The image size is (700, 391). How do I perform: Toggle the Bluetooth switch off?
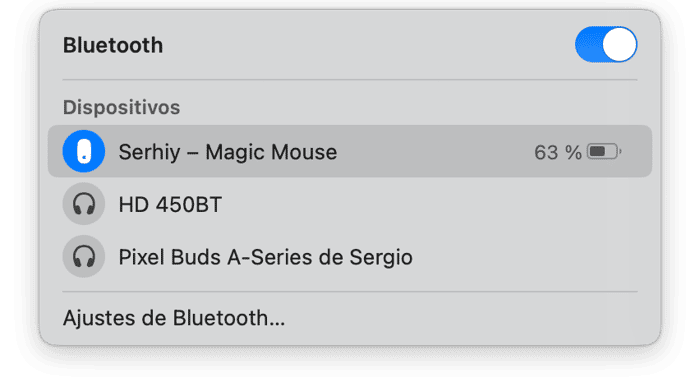coord(606,45)
